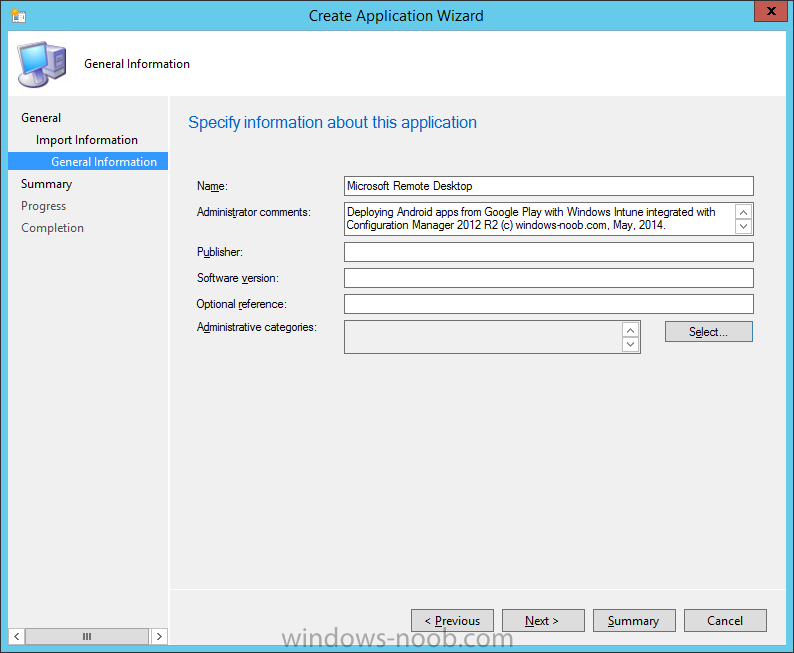Screen dimensions: 794x653
Task: Click the comments box down arrow
Action: pyautogui.click(x=743, y=226)
